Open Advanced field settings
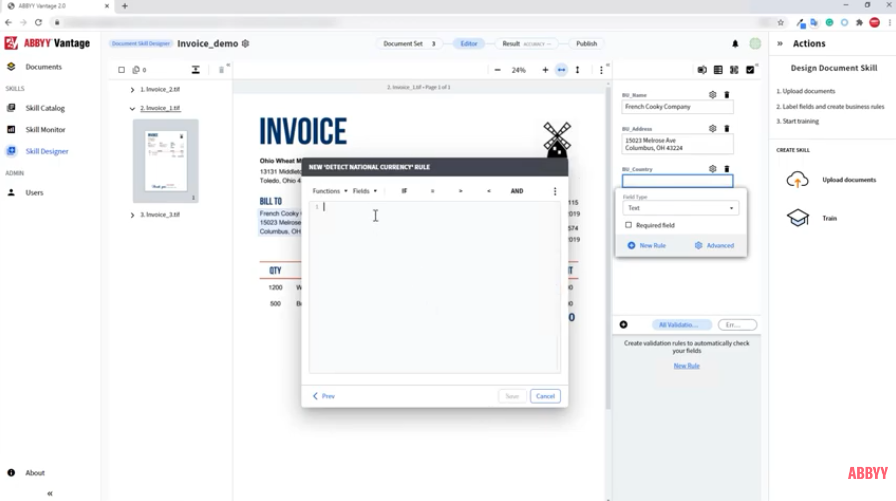Screen dimensions: 896x501 pyautogui.click(x=714, y=245)
